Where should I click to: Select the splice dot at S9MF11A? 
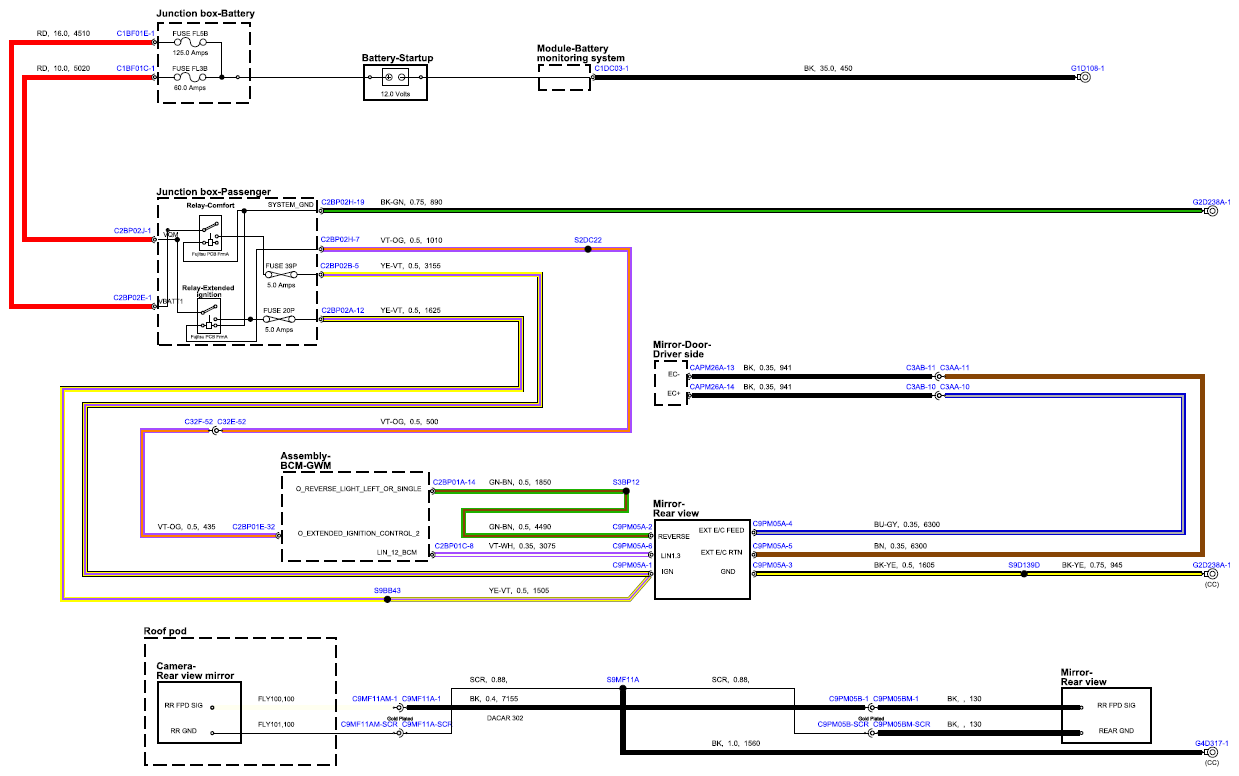coord(622,687)
